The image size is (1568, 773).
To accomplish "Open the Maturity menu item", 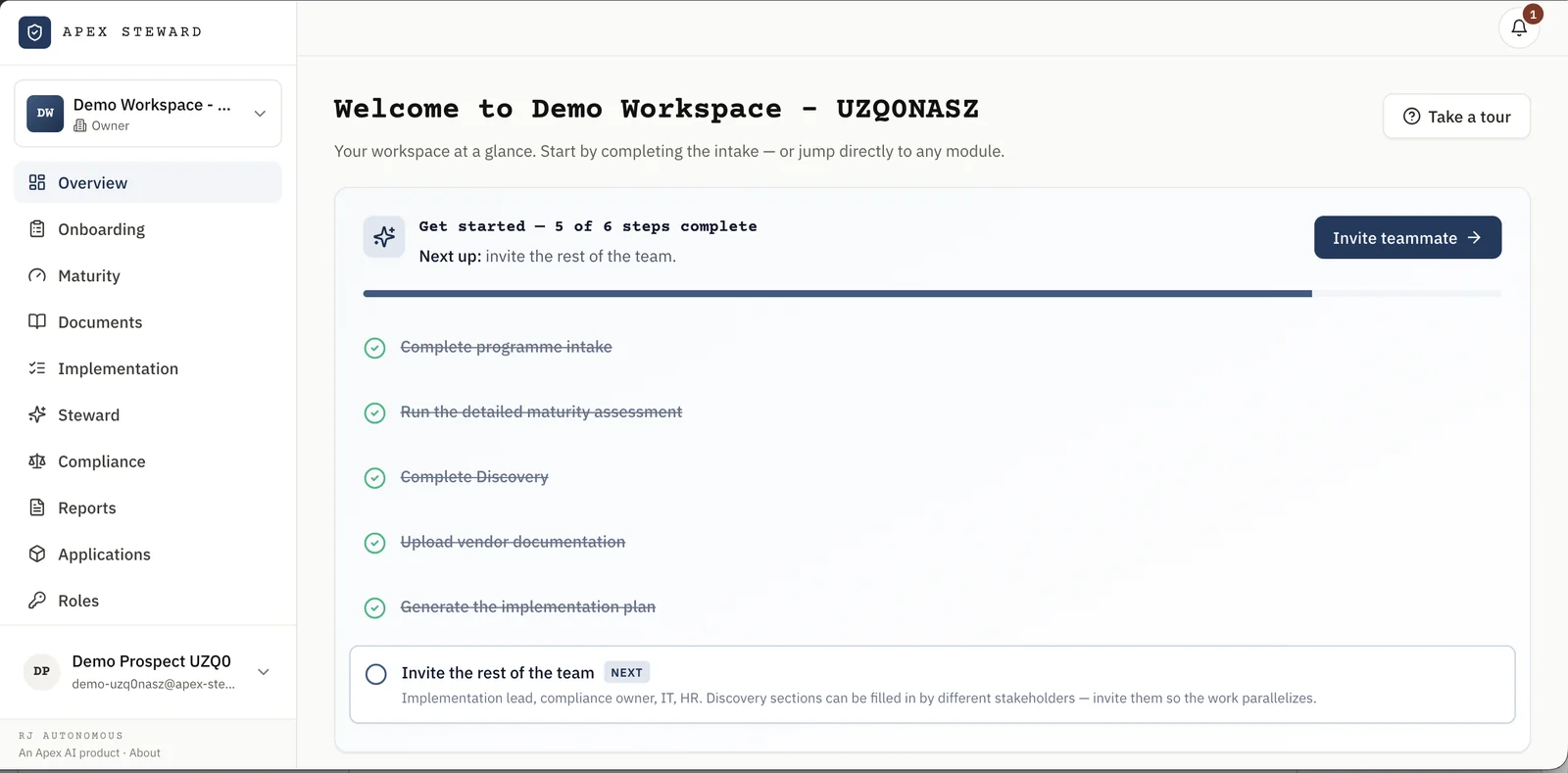I will point(148,275).
